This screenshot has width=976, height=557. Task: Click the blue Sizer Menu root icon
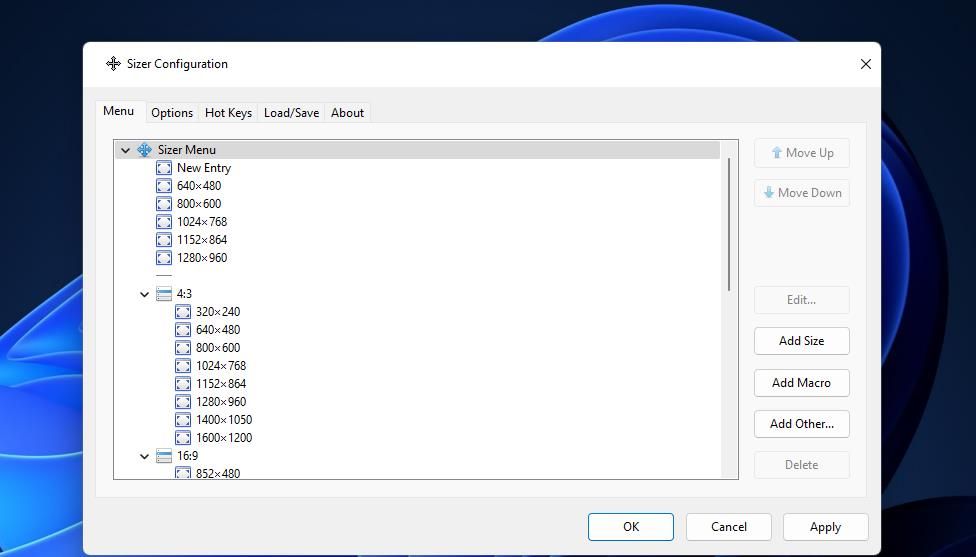click(x=144, y=150)
